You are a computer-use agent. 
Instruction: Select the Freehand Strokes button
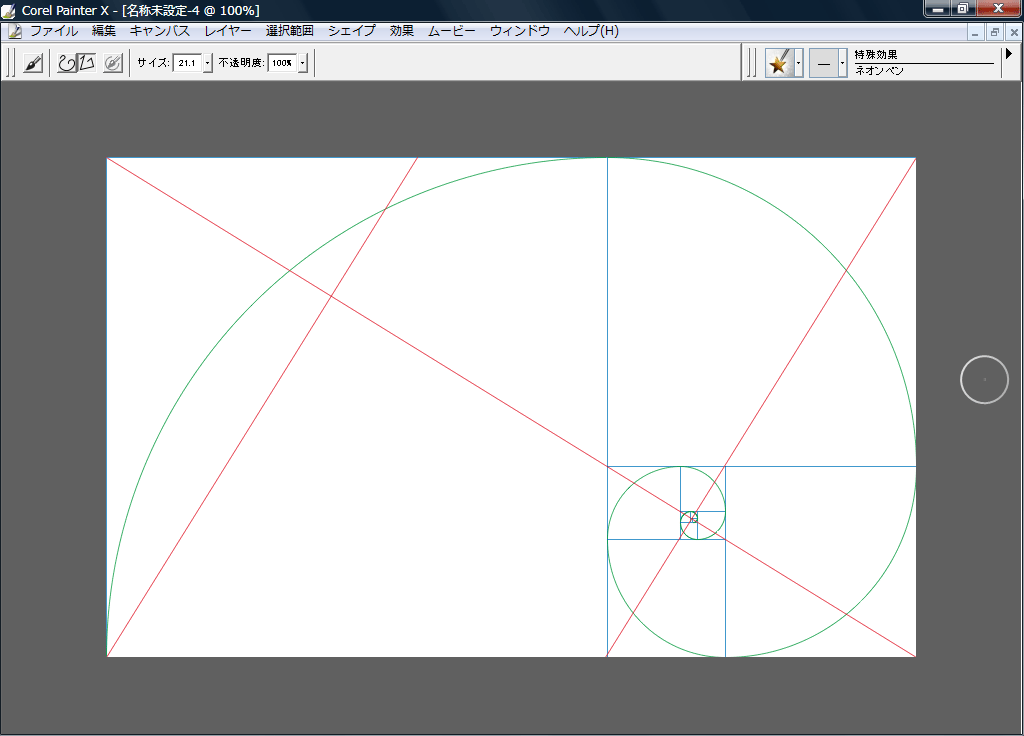coord(67,63)
